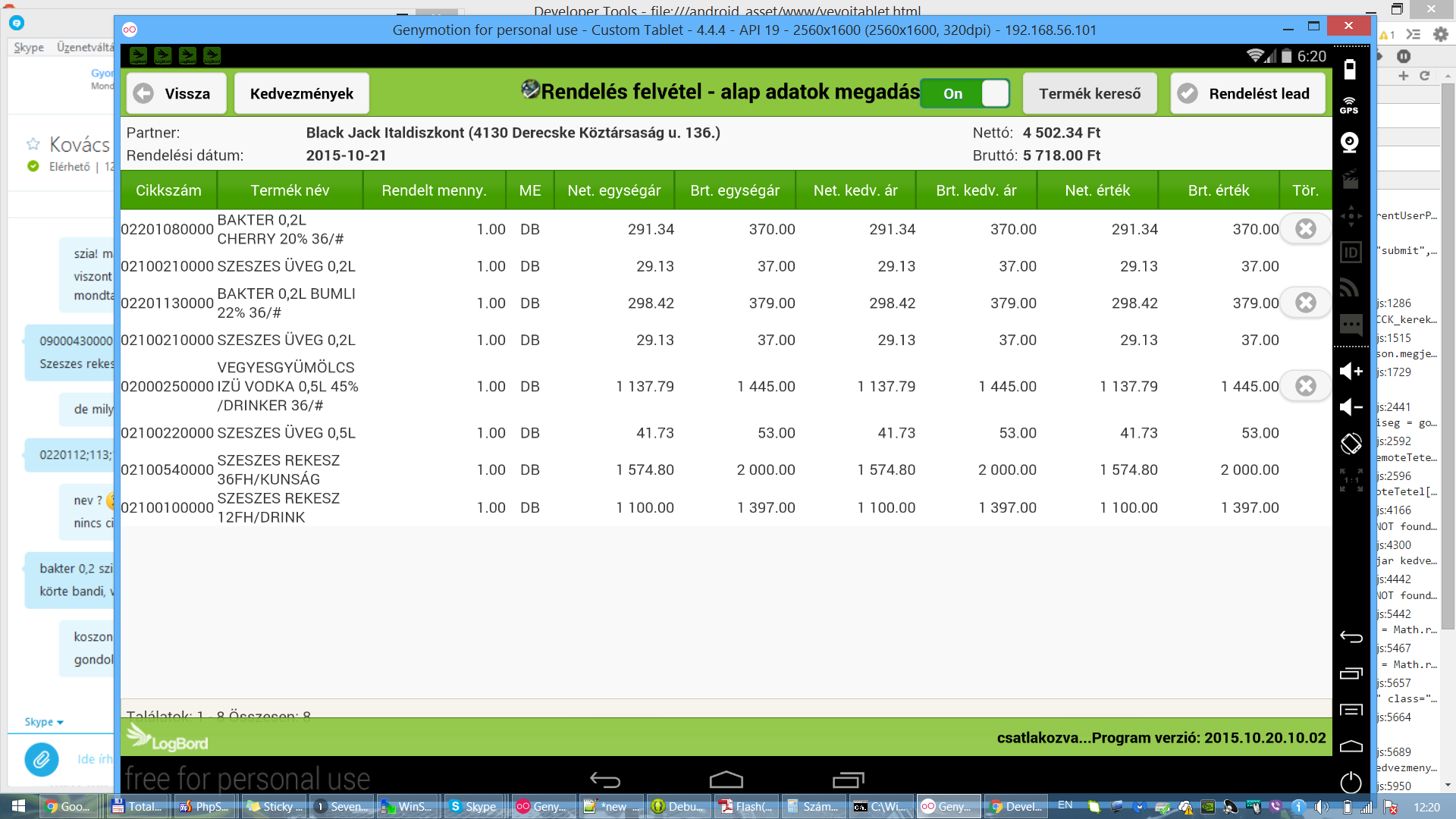This screenshot has width=1456, height=819.
Task: Open the Genymotion webcam widget
Action: [x=1350, y=142]
